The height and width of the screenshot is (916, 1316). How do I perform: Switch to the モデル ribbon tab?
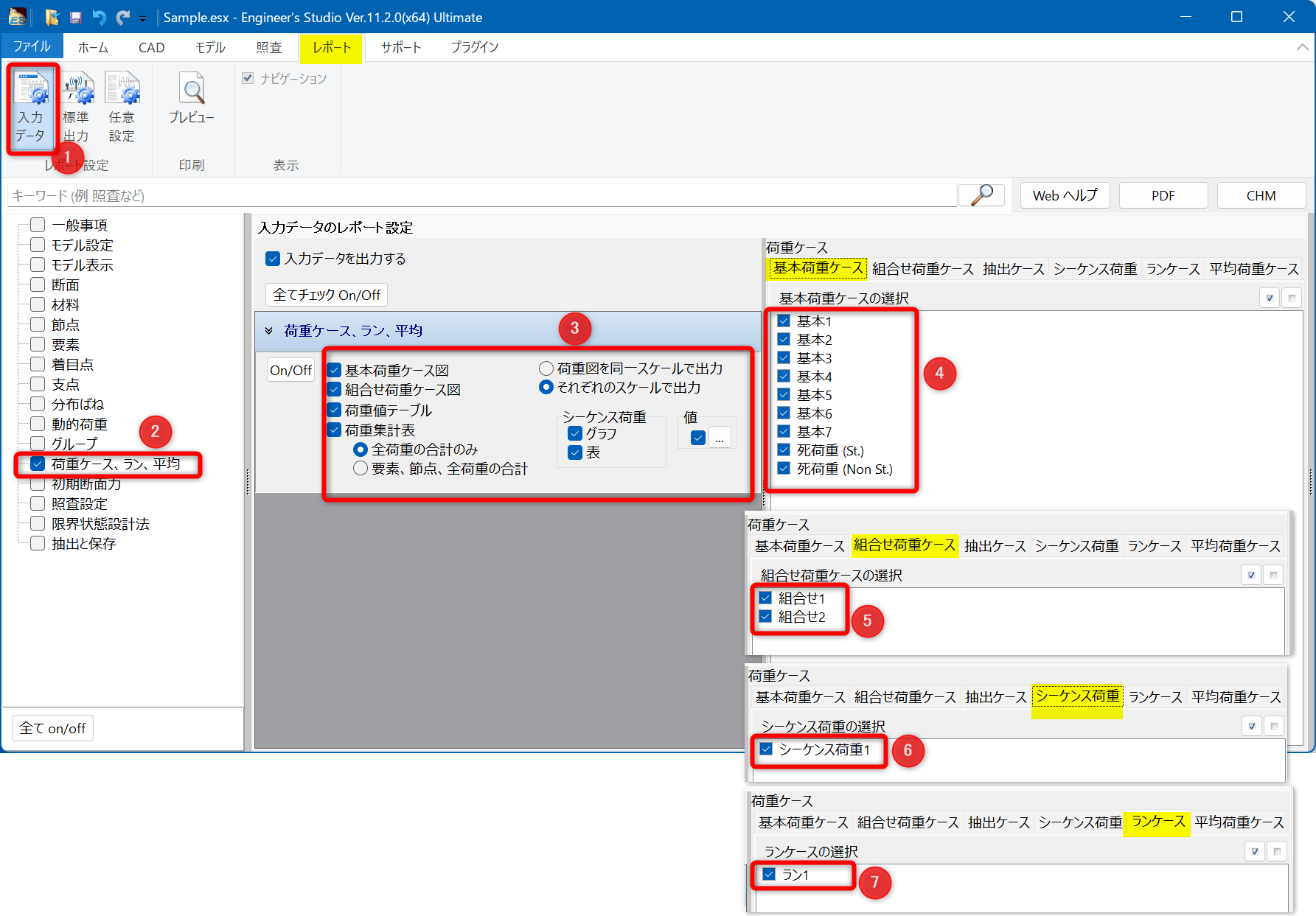coord(210,47)
